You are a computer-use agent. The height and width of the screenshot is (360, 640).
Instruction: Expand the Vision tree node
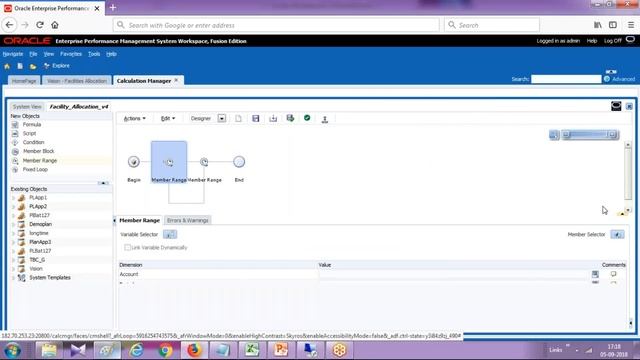(13, 269)
